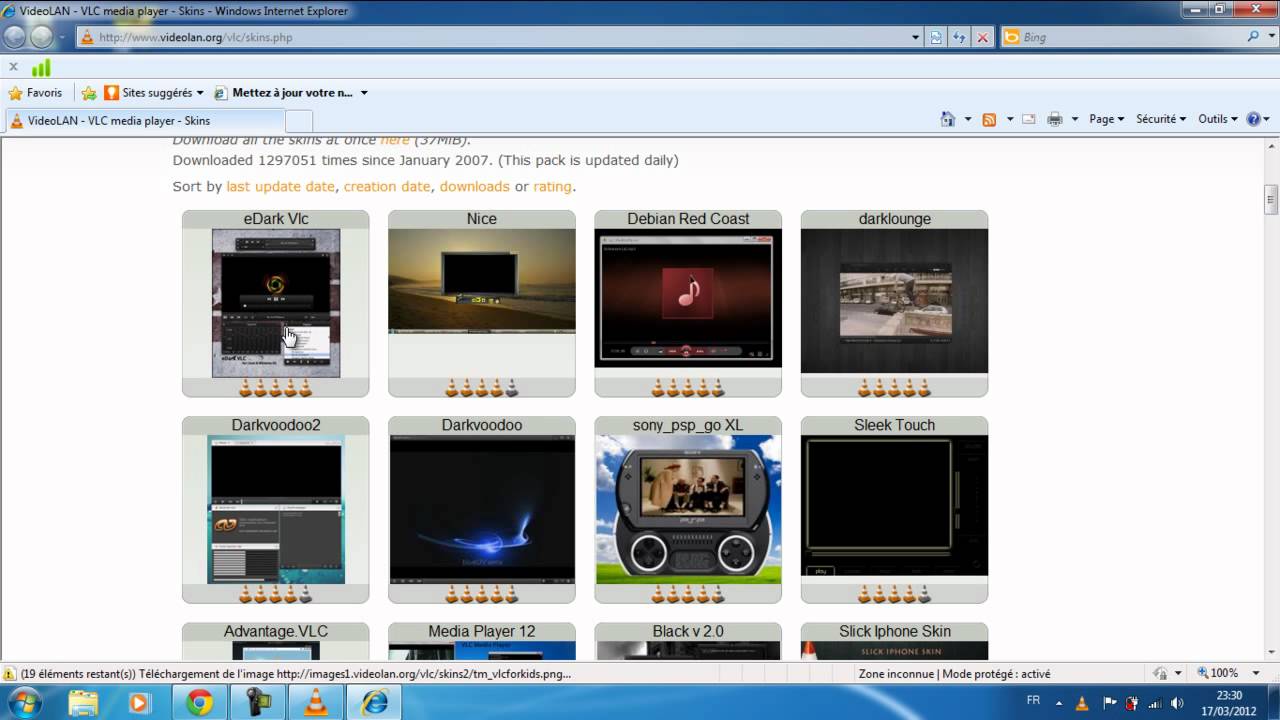
Task: Open the Help dropdown arrow
Action: point(1268,119)
